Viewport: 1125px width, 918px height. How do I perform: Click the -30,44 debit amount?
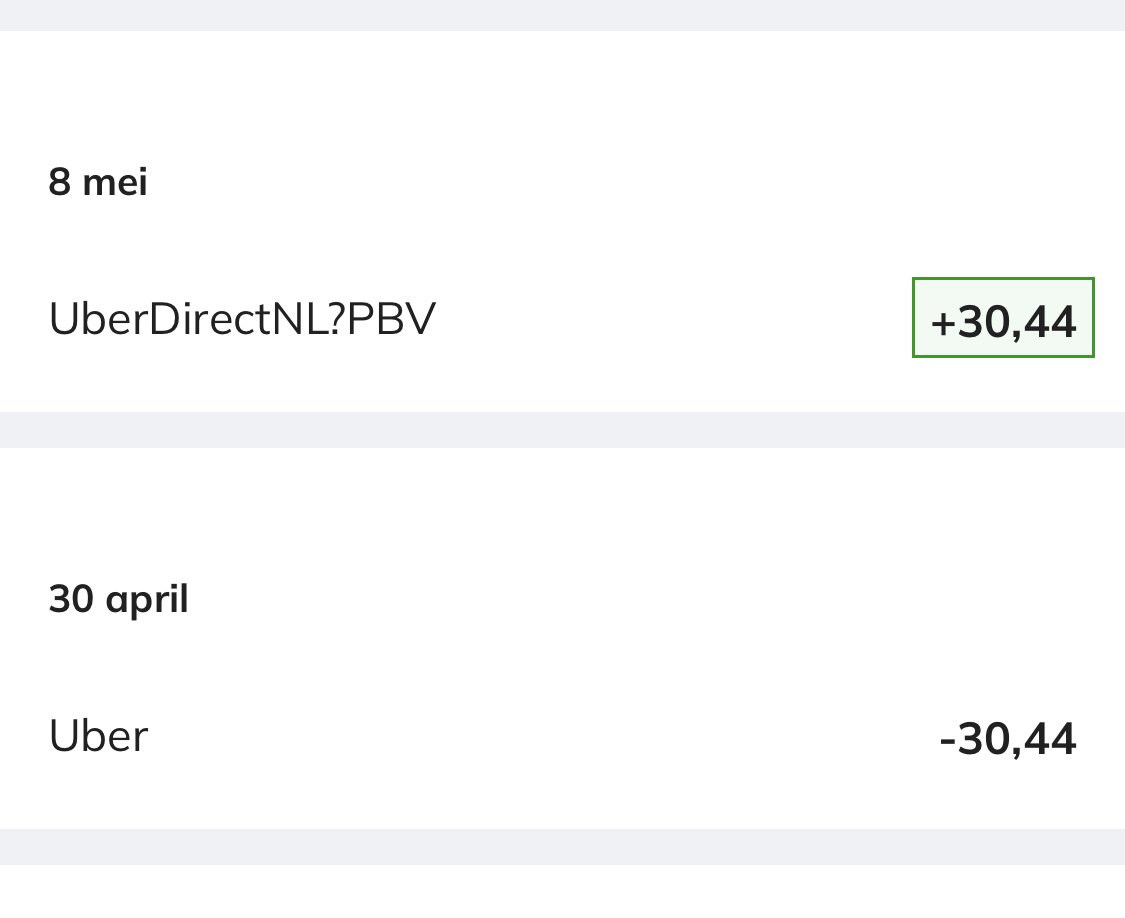(x=1007, y=738)
